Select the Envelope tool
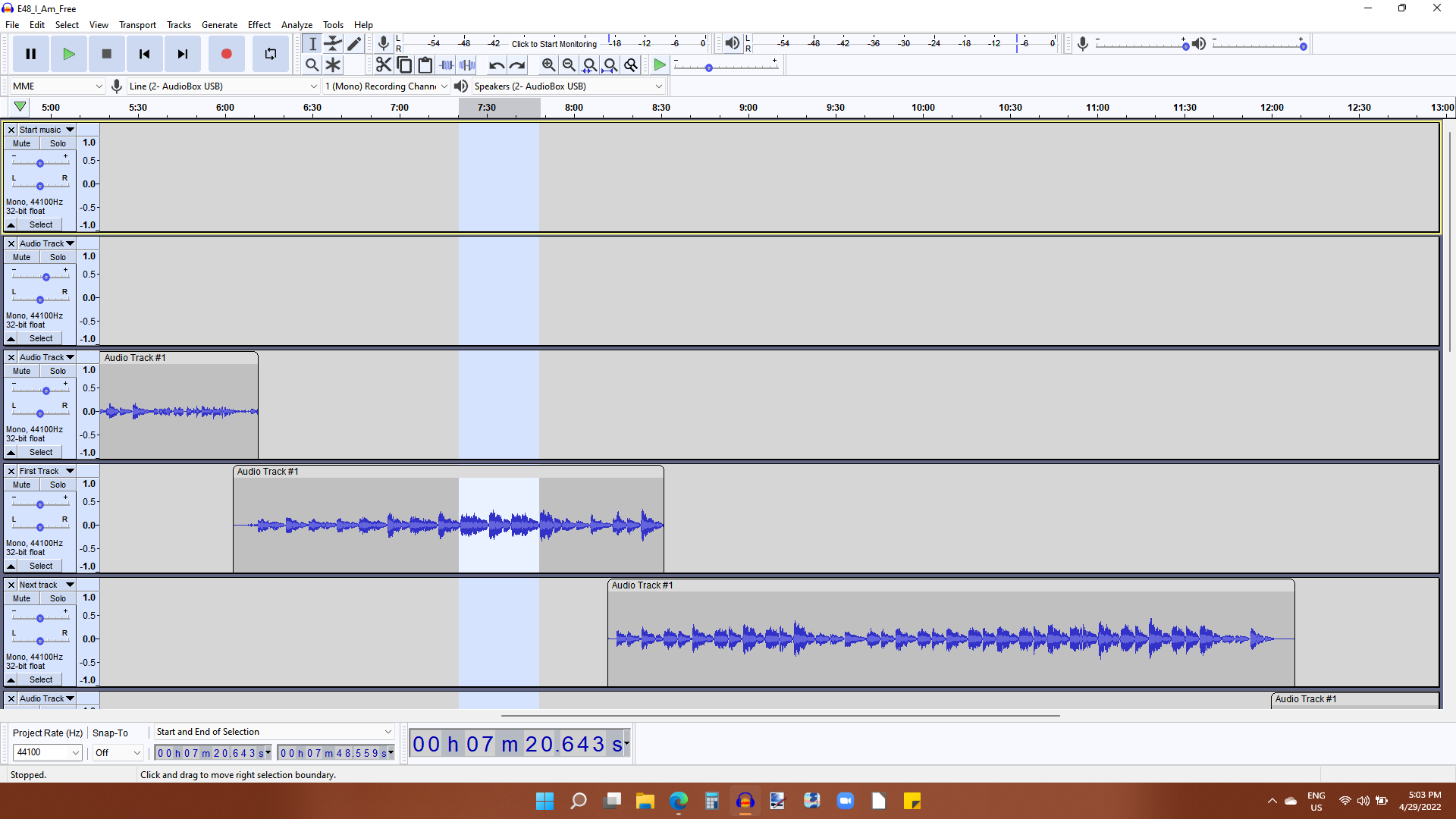Viewport: 1456px width, 819px height. (x=333, y=44)
